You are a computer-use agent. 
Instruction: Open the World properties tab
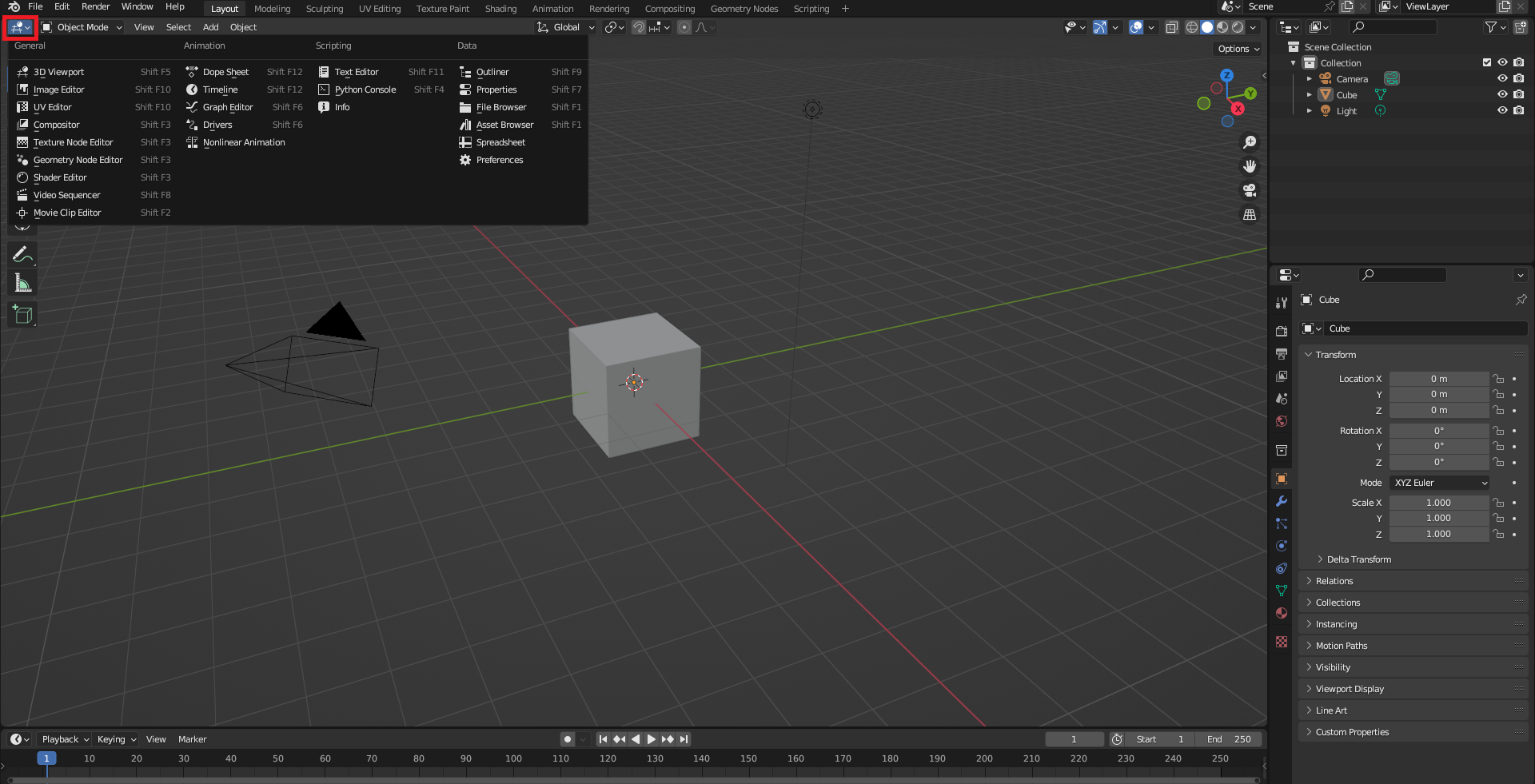pos(1282,420)
